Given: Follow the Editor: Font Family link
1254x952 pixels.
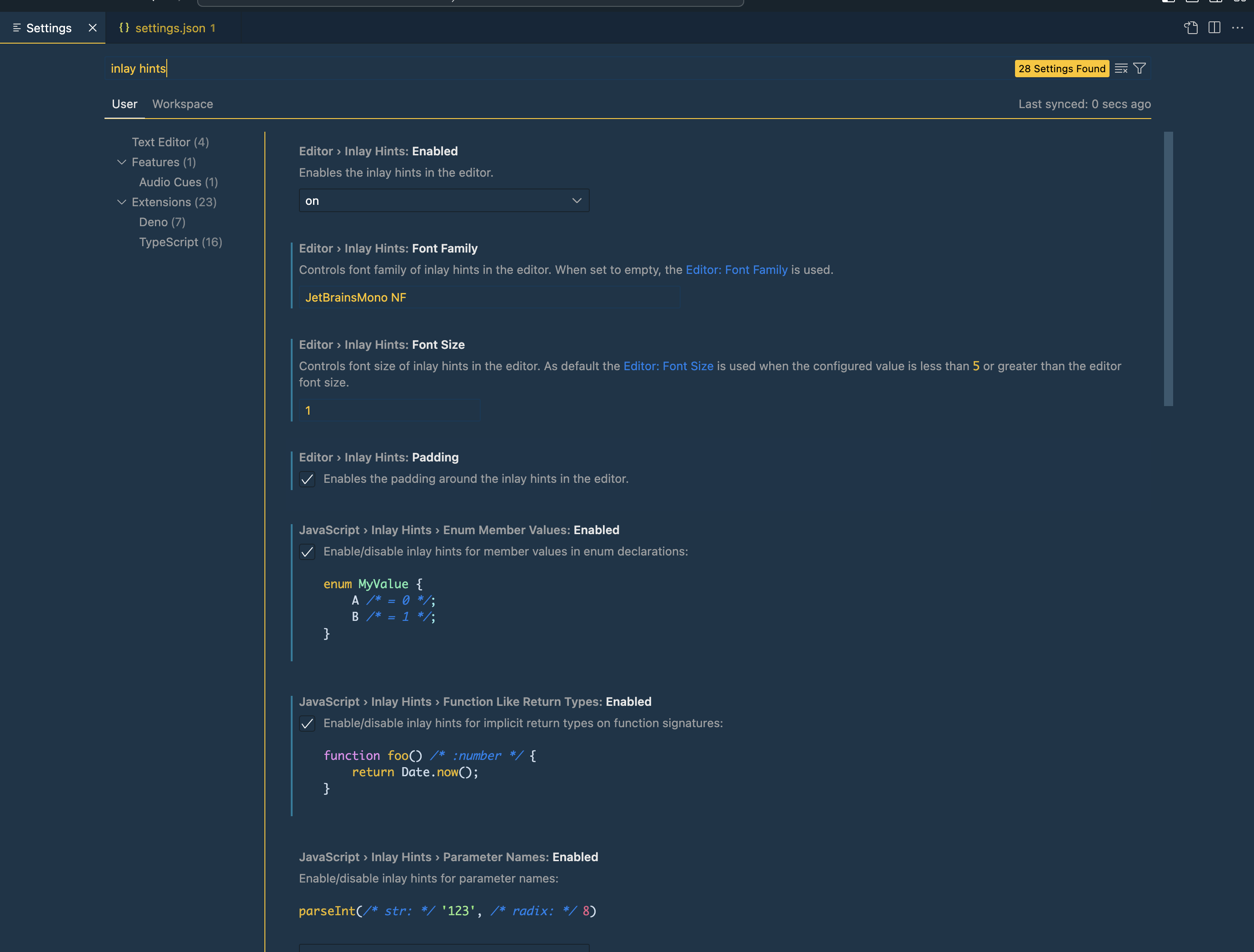Looking at the screenshot, I should tap(736, 270).
